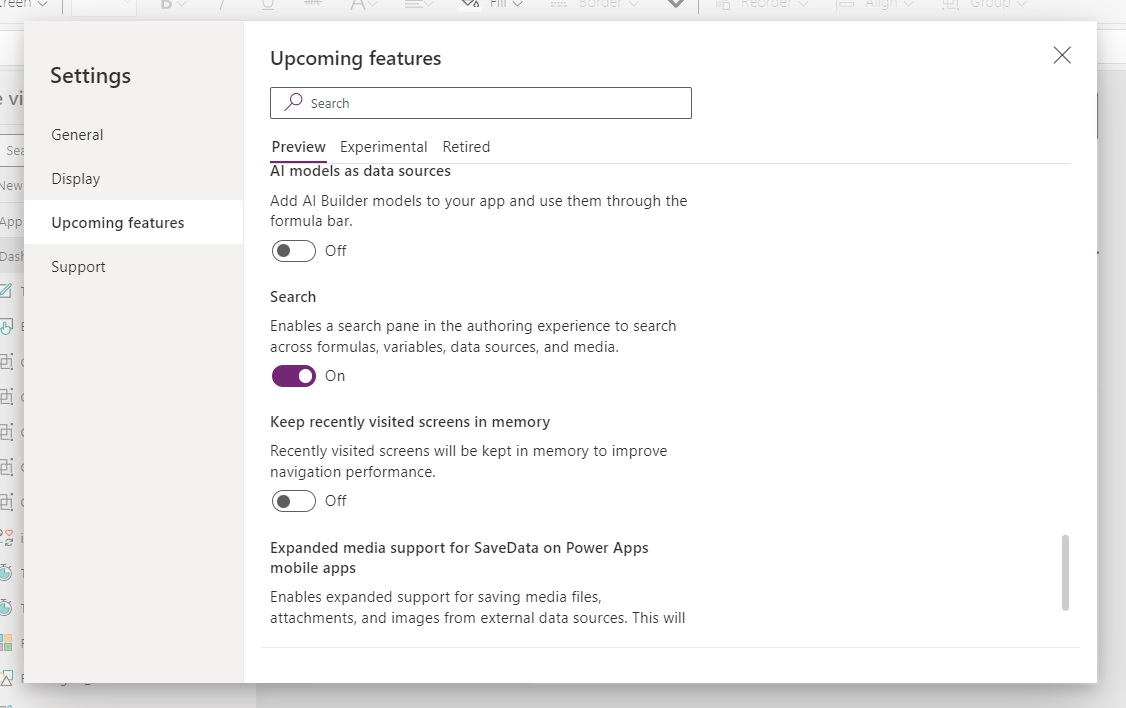The height and width of the screenshot is (708, 1126).
Task: Enable AI models as data sources
Action: (x=293, y=250)
